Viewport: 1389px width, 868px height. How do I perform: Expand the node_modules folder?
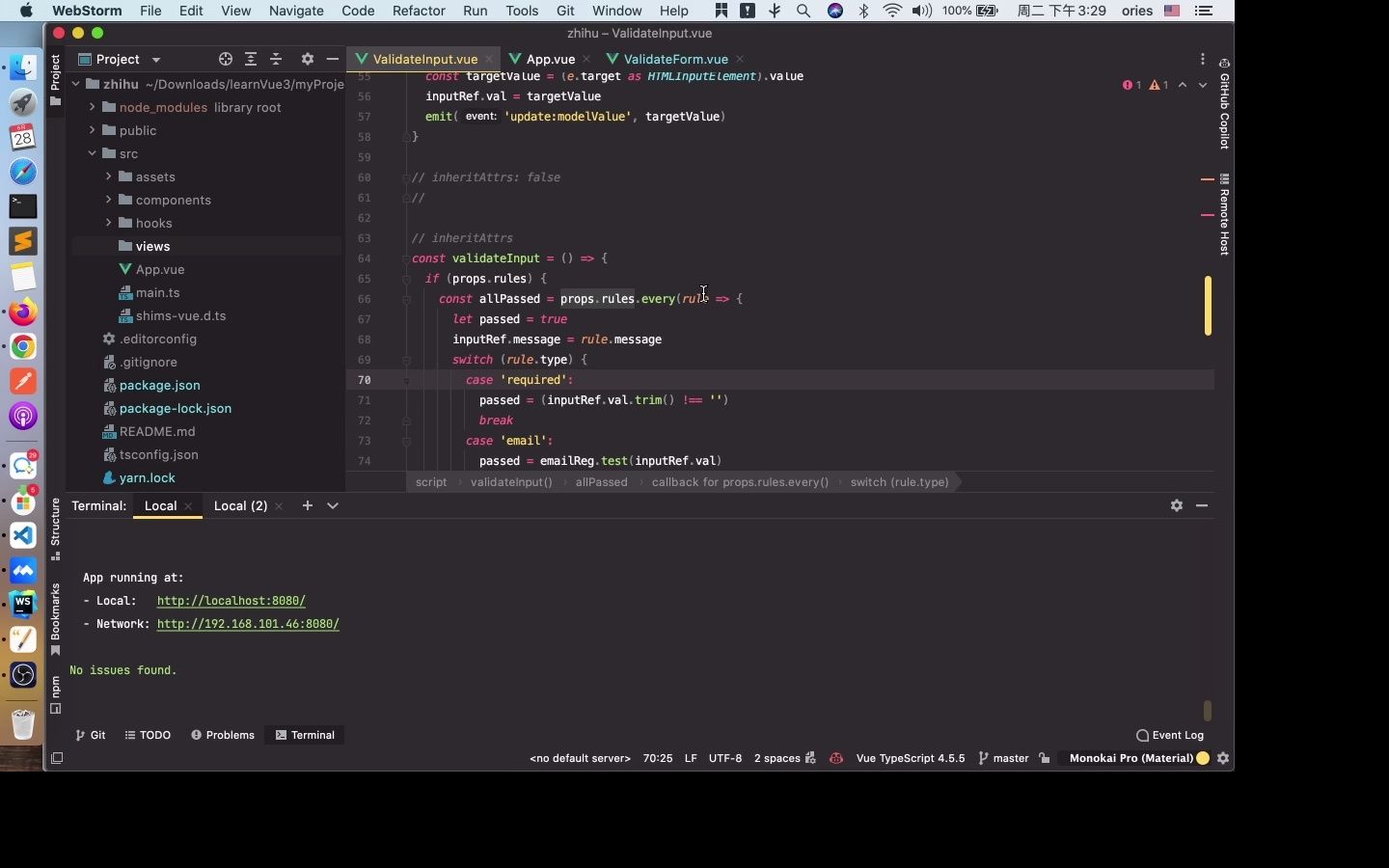click(92, 107)
